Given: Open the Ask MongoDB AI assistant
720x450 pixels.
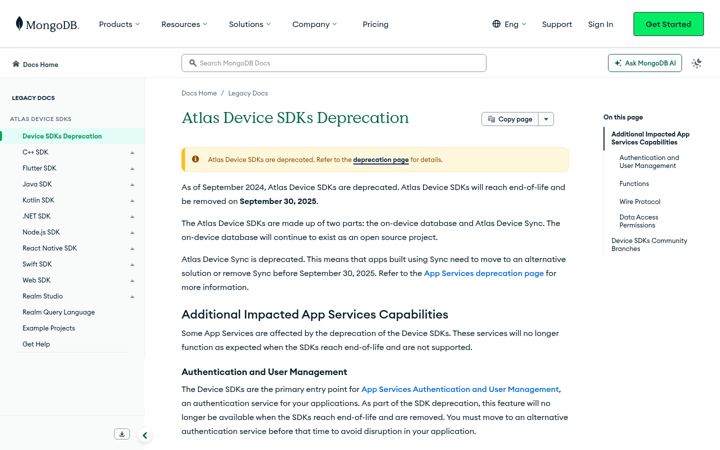Looking at the screenshot, I should coord(645,63).
